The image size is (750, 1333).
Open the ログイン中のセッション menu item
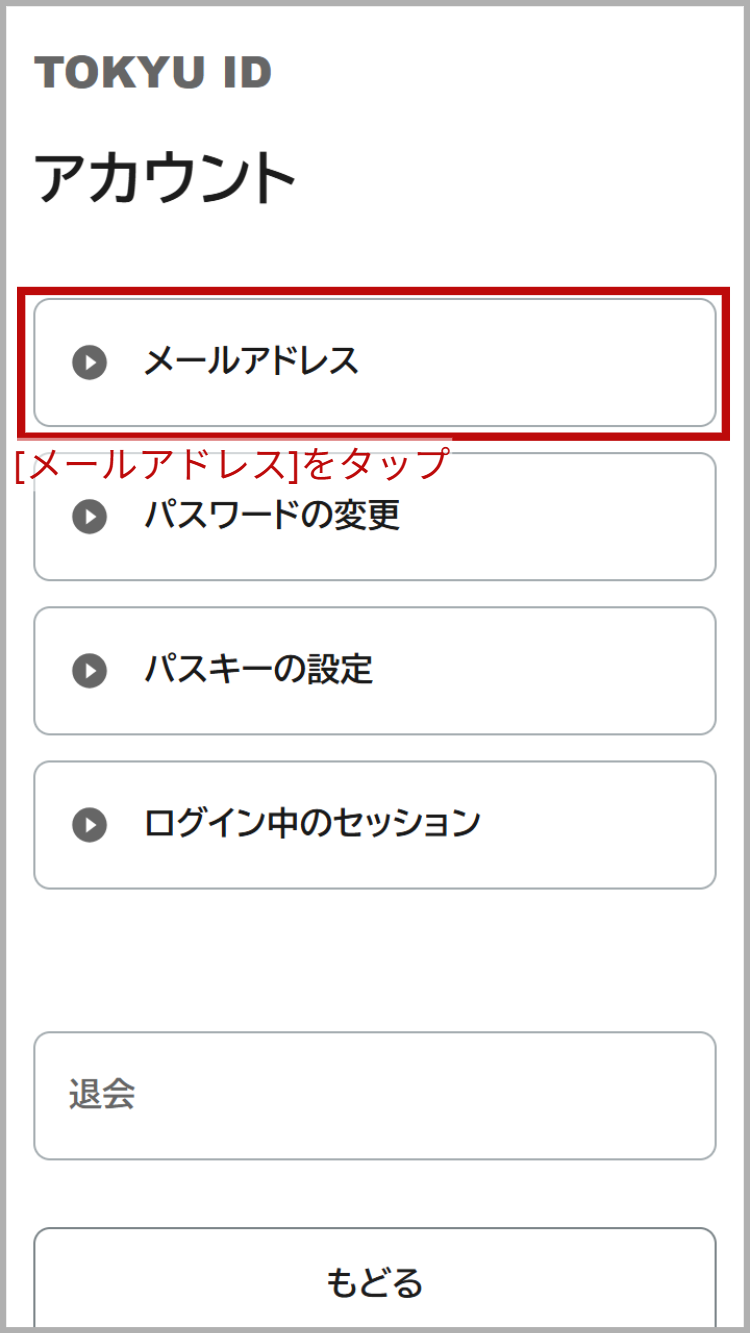pyautogui.click(x=375, y=824)
